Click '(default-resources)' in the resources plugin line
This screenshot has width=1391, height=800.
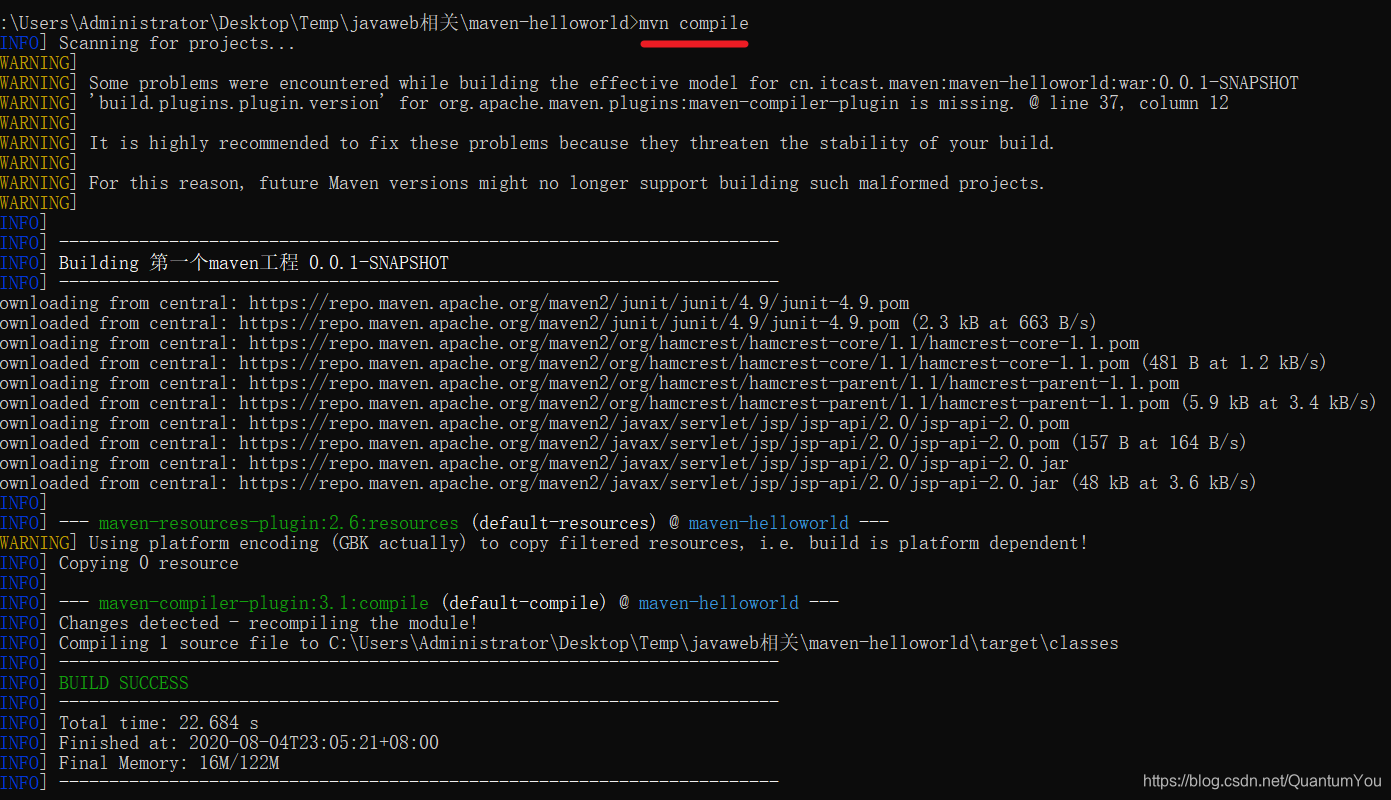point(564,523)
